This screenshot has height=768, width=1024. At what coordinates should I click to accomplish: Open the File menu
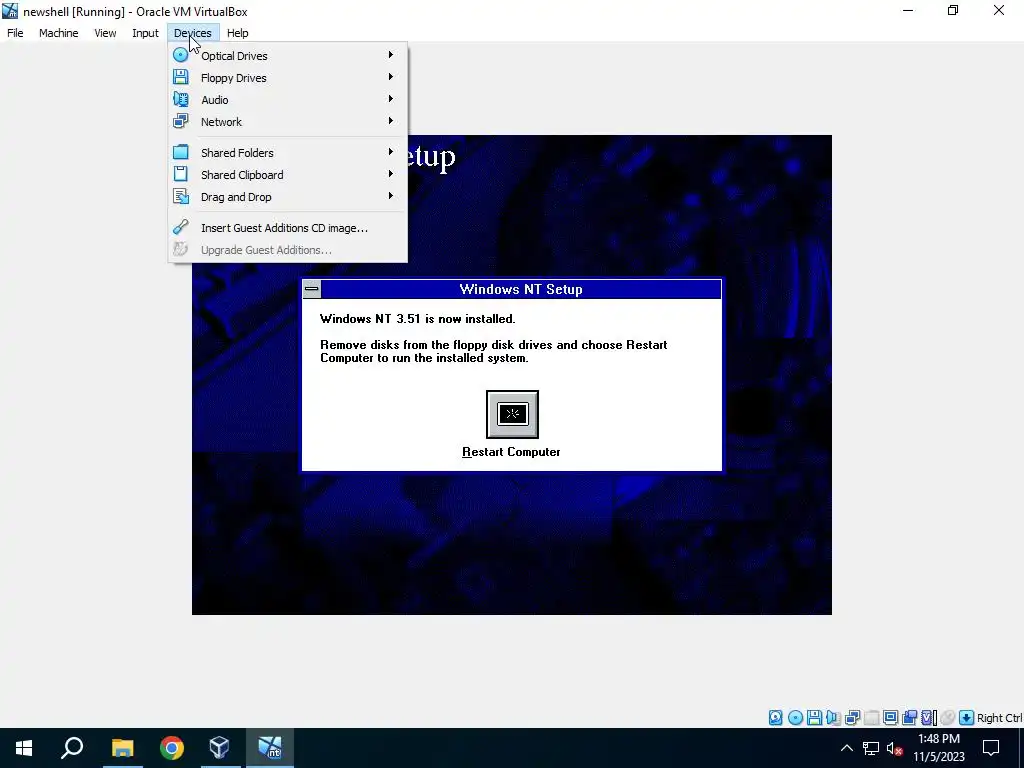pyautogui.click(x=15, y=33)
